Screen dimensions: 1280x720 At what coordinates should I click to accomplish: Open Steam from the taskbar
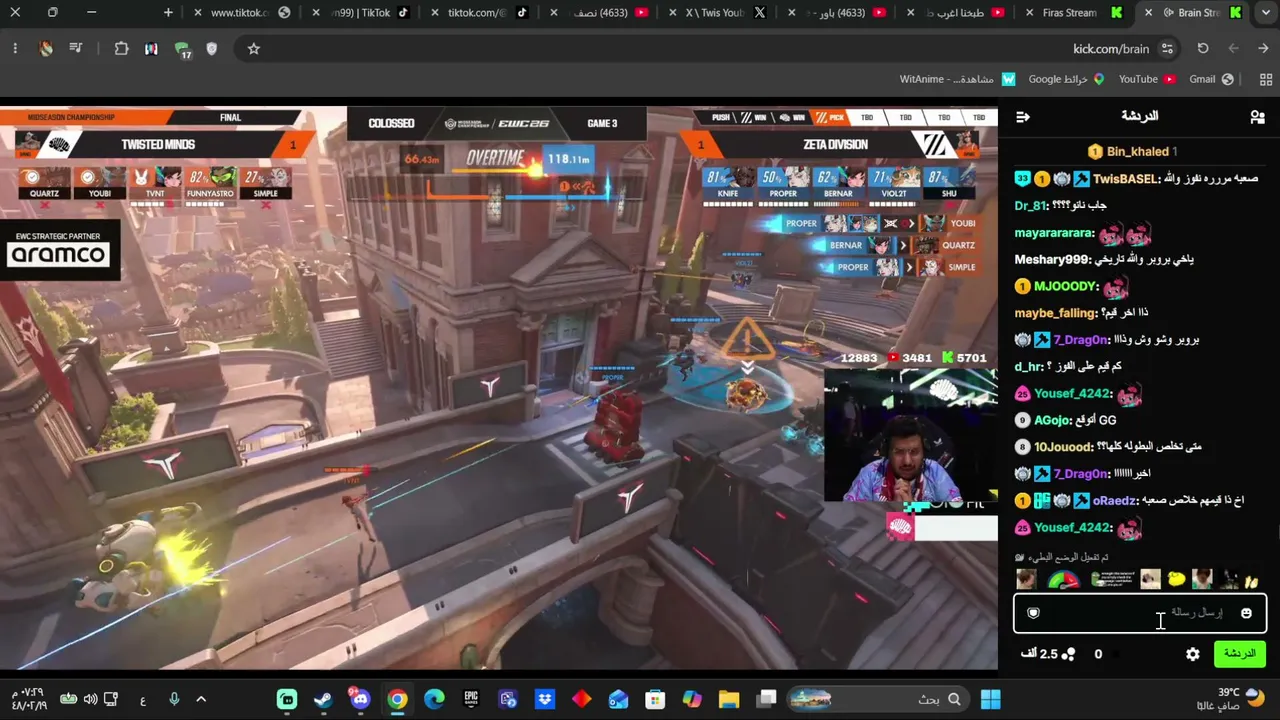point(323,699)
